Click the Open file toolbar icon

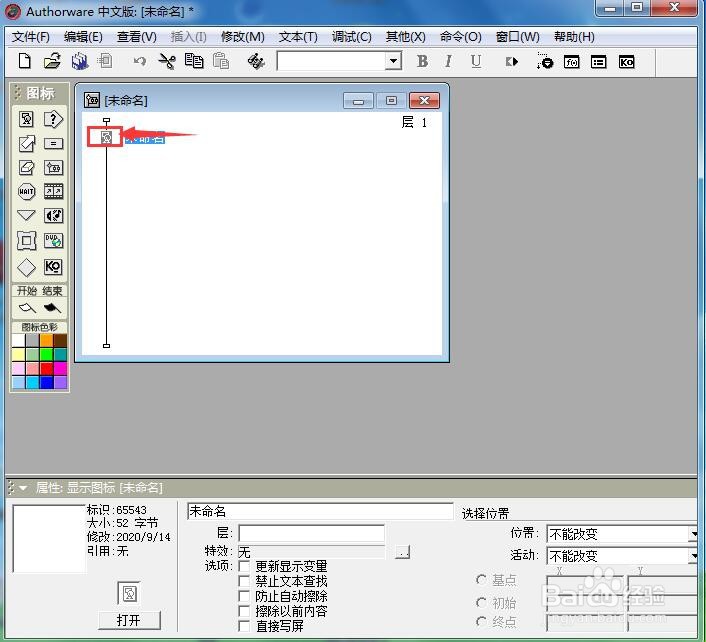tap(52, 61)
